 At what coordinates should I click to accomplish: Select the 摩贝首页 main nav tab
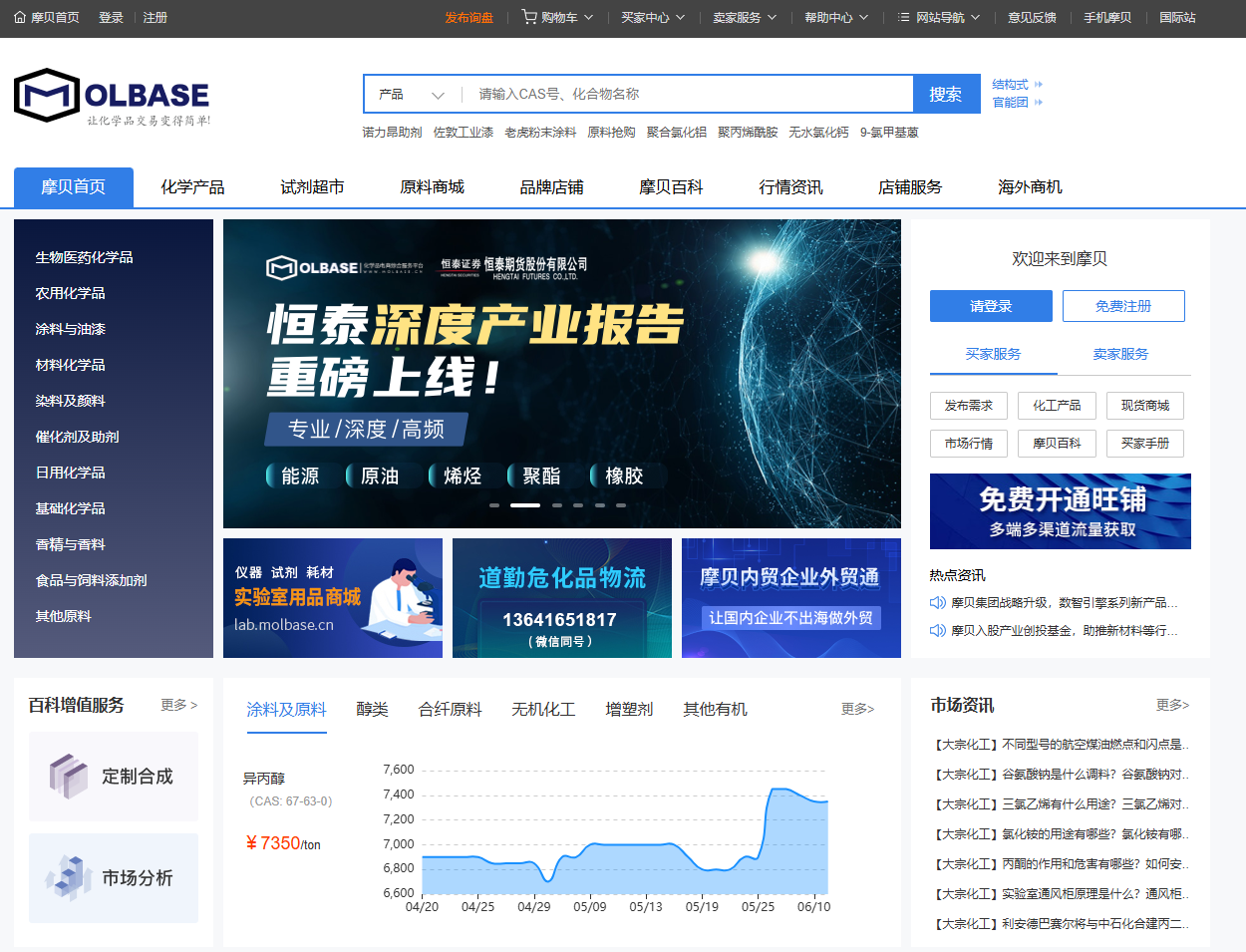pyautogui.click(x=74, y=187)
